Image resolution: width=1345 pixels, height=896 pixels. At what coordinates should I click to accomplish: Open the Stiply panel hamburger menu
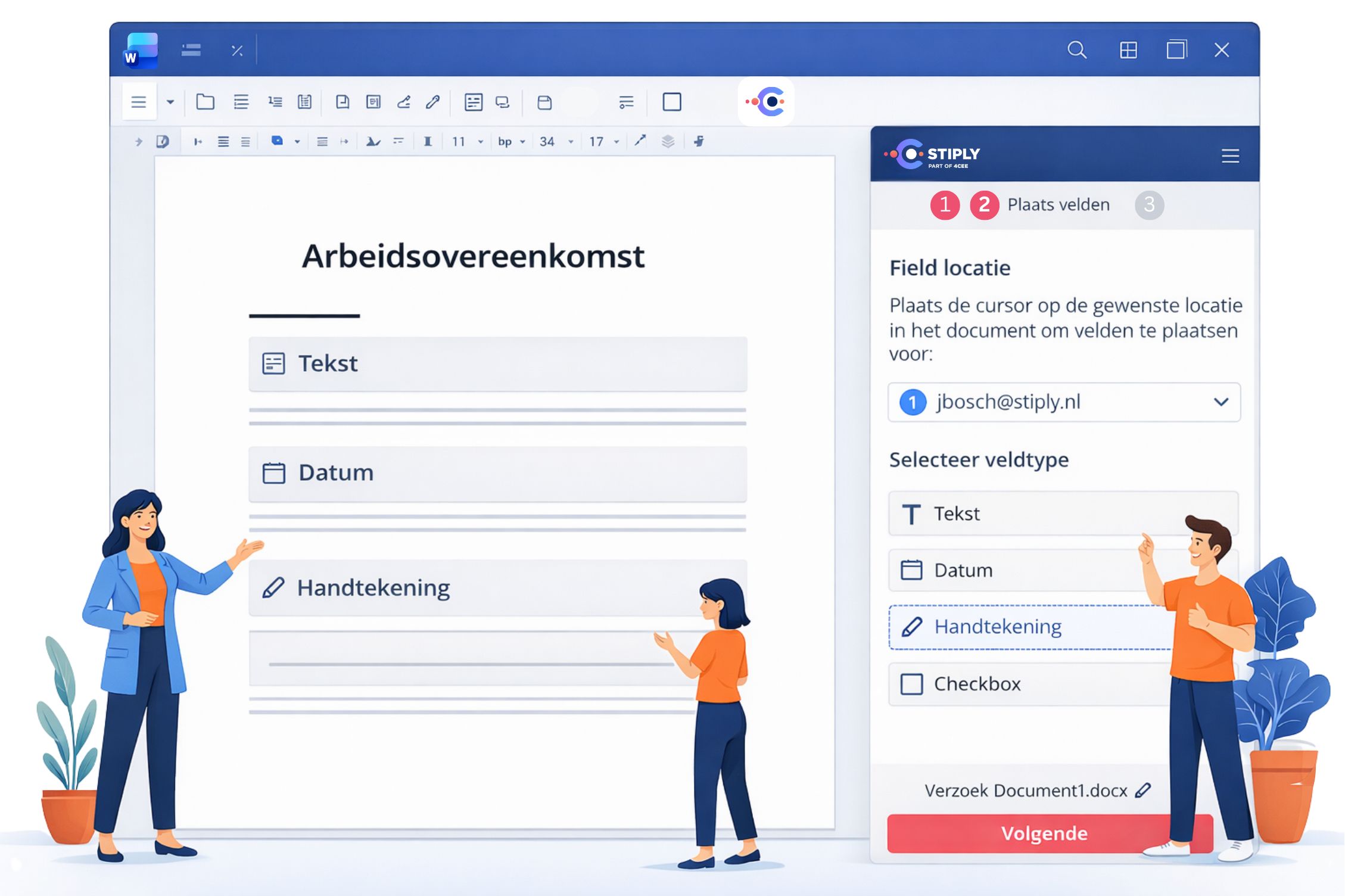[x=1230, y=156]
